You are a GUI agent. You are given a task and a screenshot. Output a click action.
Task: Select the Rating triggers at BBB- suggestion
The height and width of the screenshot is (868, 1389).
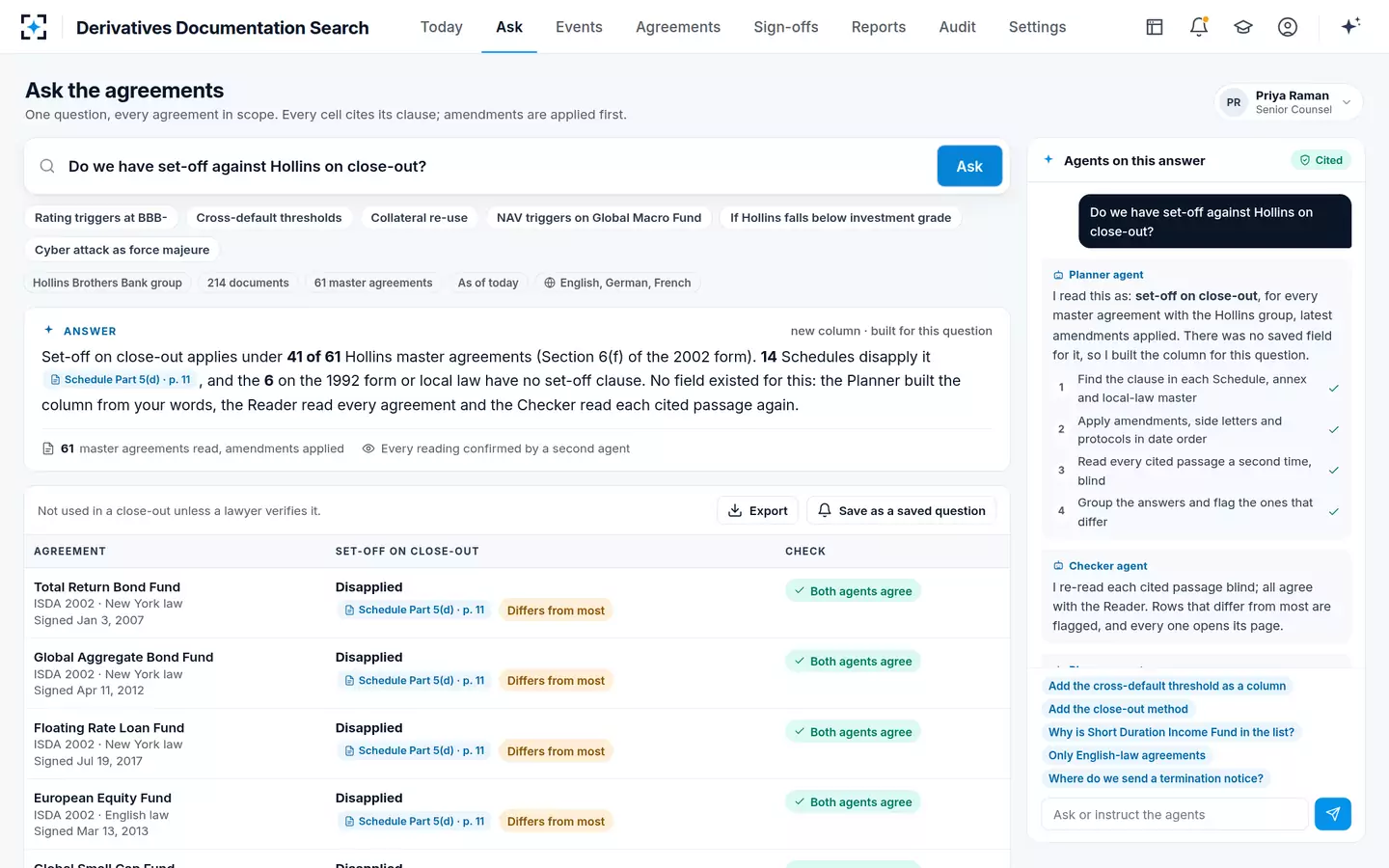[x=101, y=218]
